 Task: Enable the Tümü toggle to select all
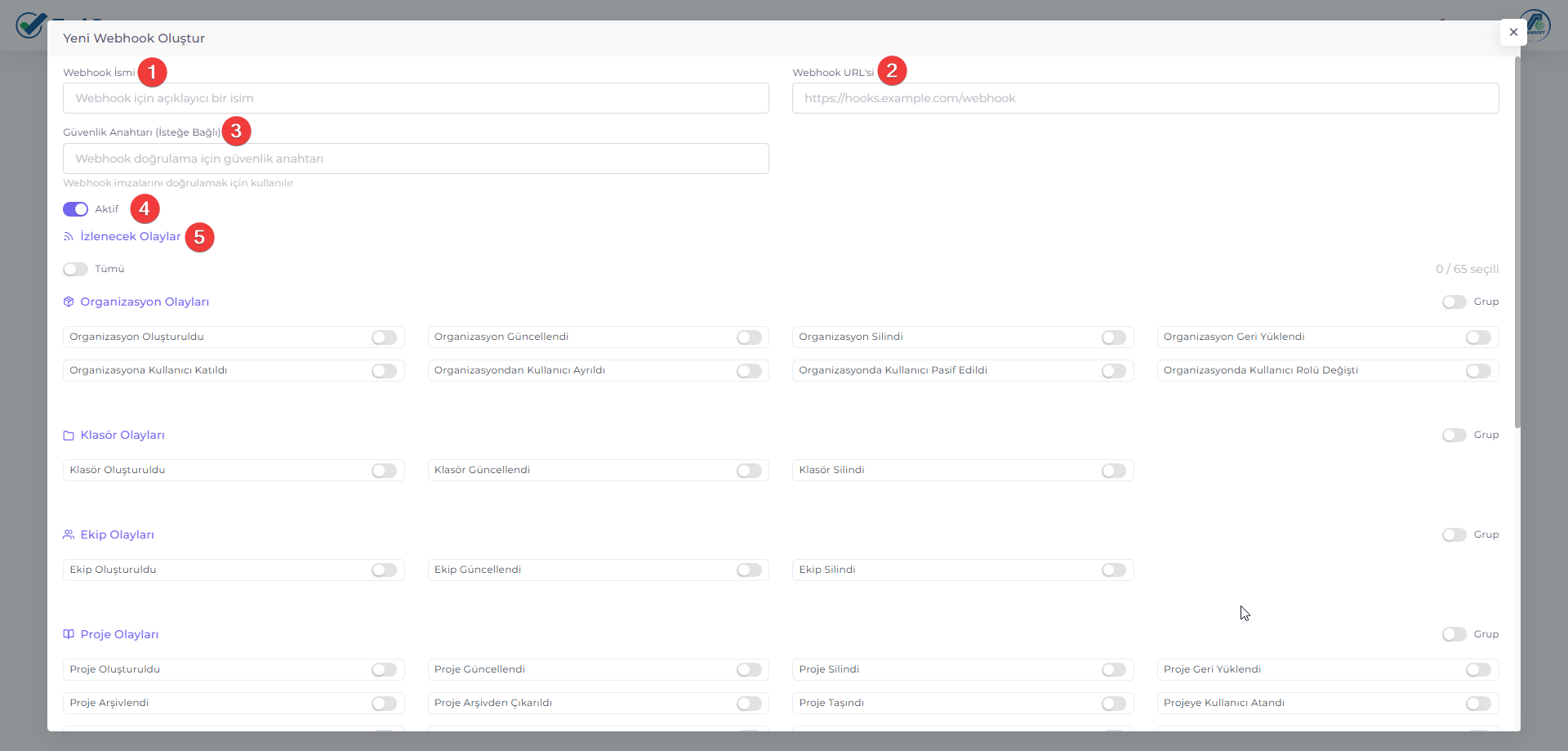pyautogui.click(x=76, y=269)
